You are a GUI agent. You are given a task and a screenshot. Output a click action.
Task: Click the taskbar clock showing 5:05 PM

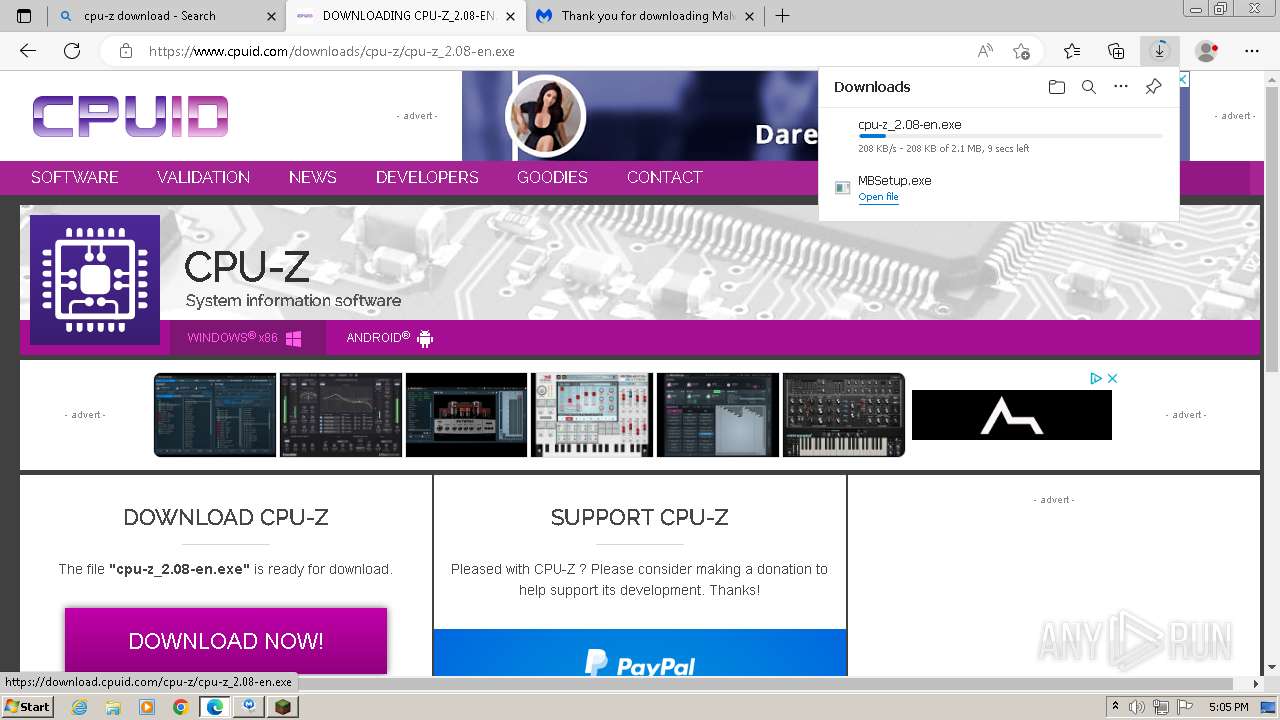pyautogui.click(x=1228, y=707)
